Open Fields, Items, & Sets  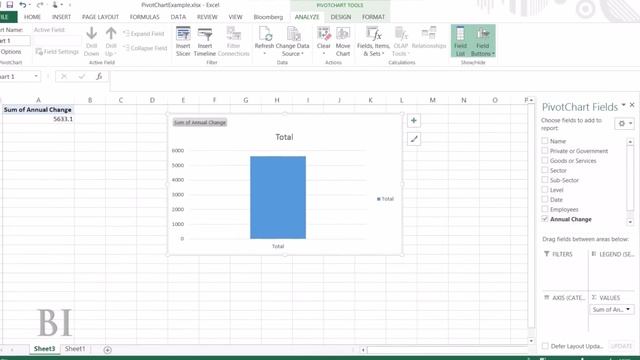coord(373,42)
